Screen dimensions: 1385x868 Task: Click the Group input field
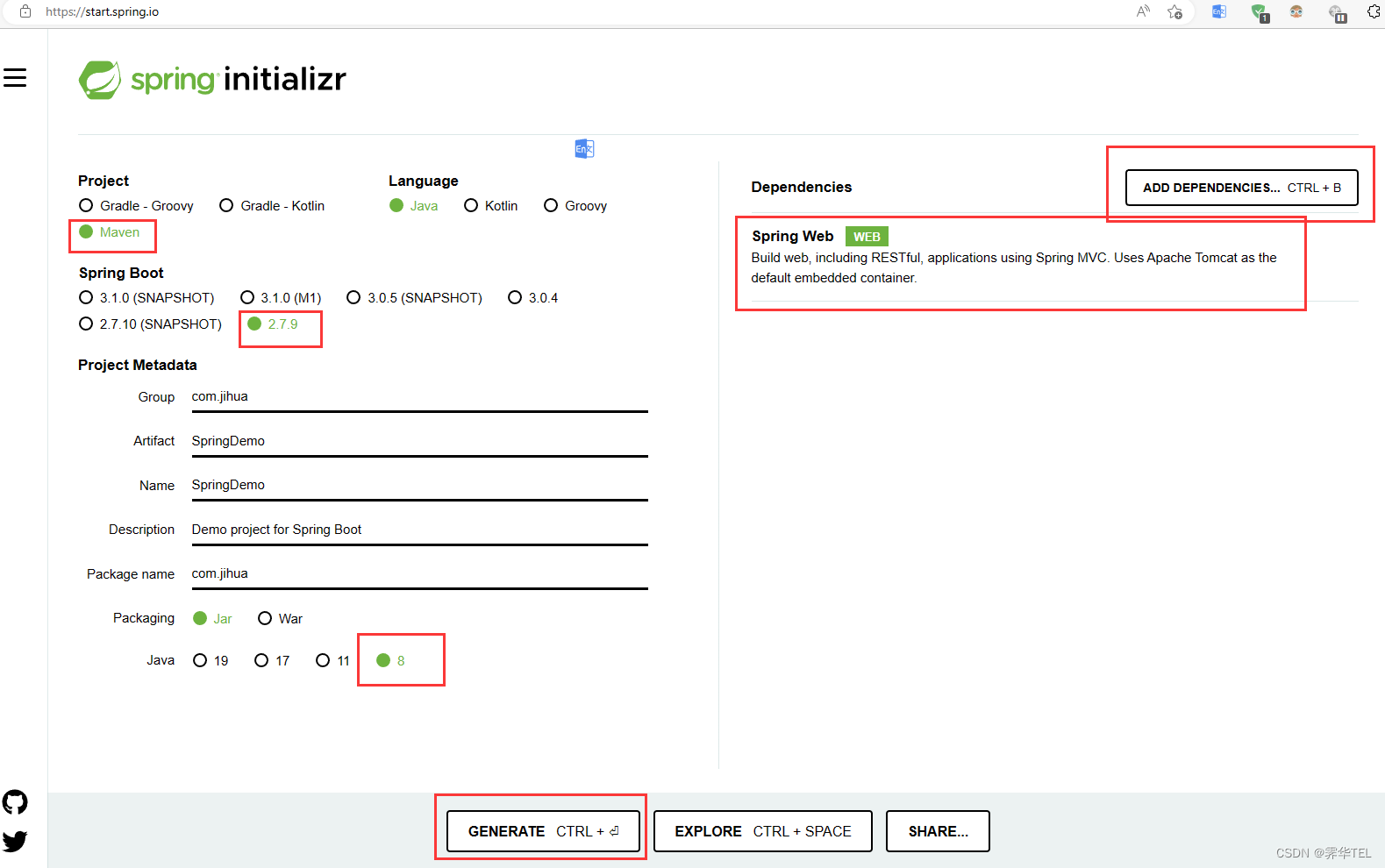point(419,397)
